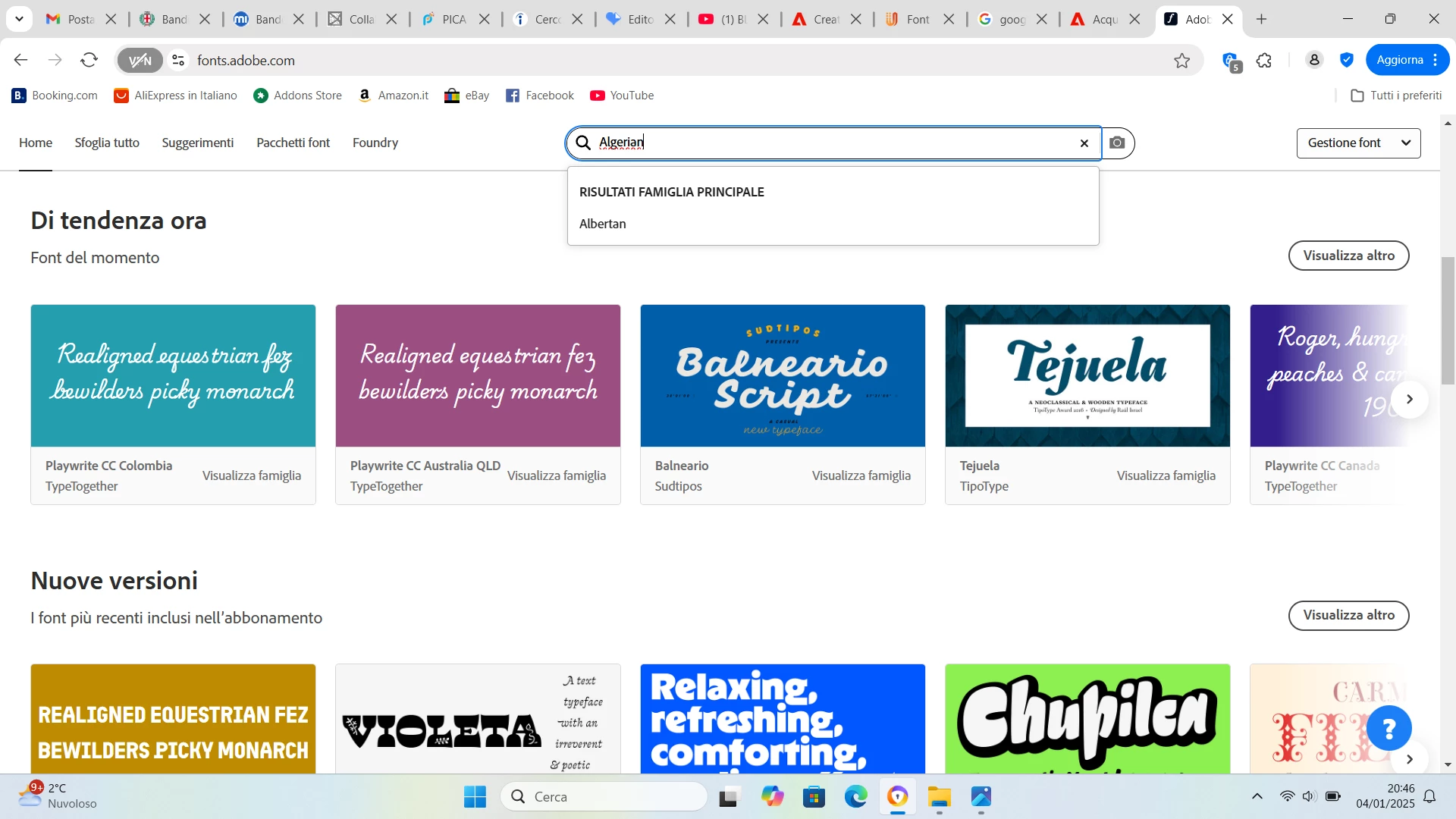Viewport: 1456px width, 819px height.
Task: Toggle the VPN button in address bar
Action: 140,60
